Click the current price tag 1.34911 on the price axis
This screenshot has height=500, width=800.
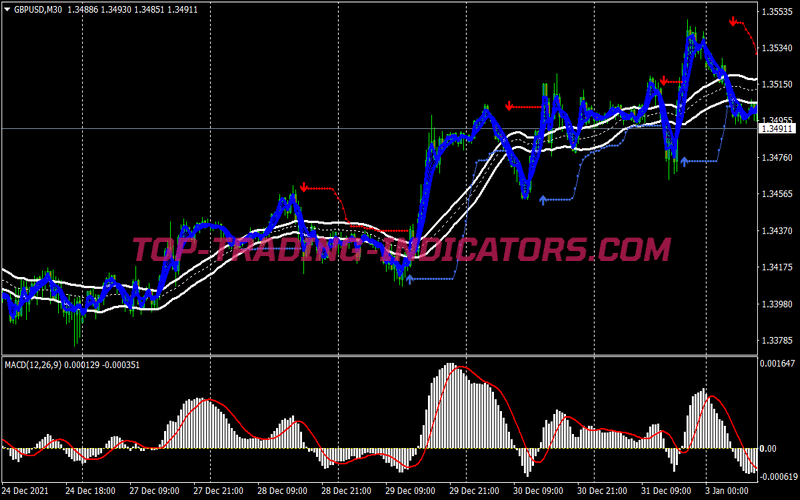click(777, 129)
